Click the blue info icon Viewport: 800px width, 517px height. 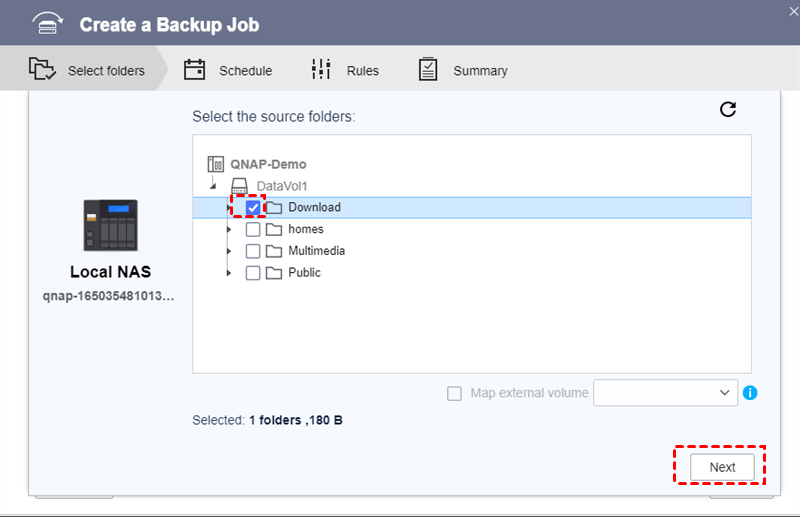pyautogui.click(x=750, y=393)
